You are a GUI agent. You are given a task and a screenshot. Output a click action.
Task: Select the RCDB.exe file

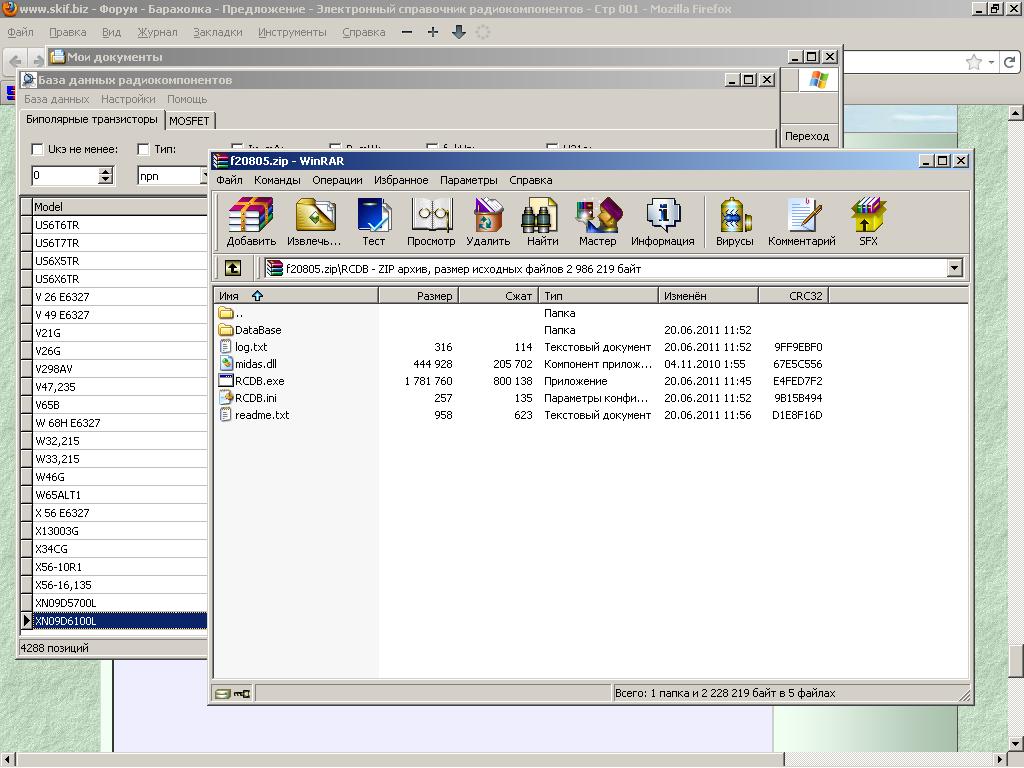pyautogui.click(x=259, y=381)
